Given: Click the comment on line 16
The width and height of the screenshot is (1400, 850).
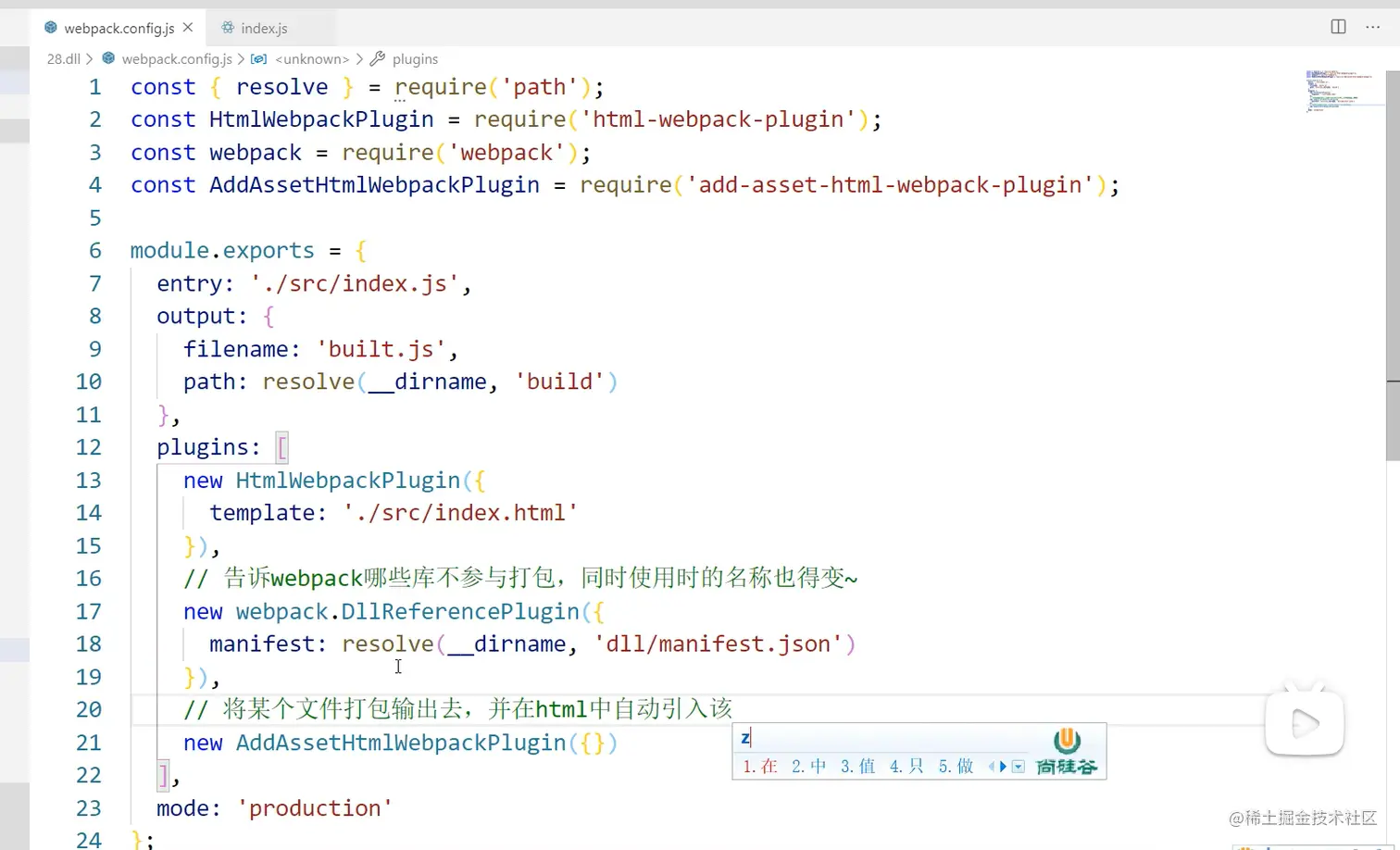Looking at the screenshot, I should coord(520,579).
